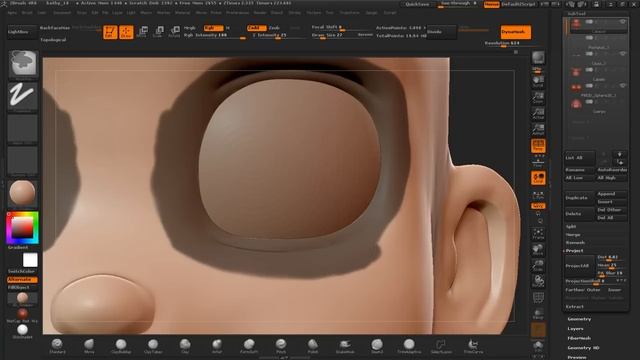Toggle the Zsub mode button
Image resolution: width=640 pixels, height=360 pixels.
point(274,28)
